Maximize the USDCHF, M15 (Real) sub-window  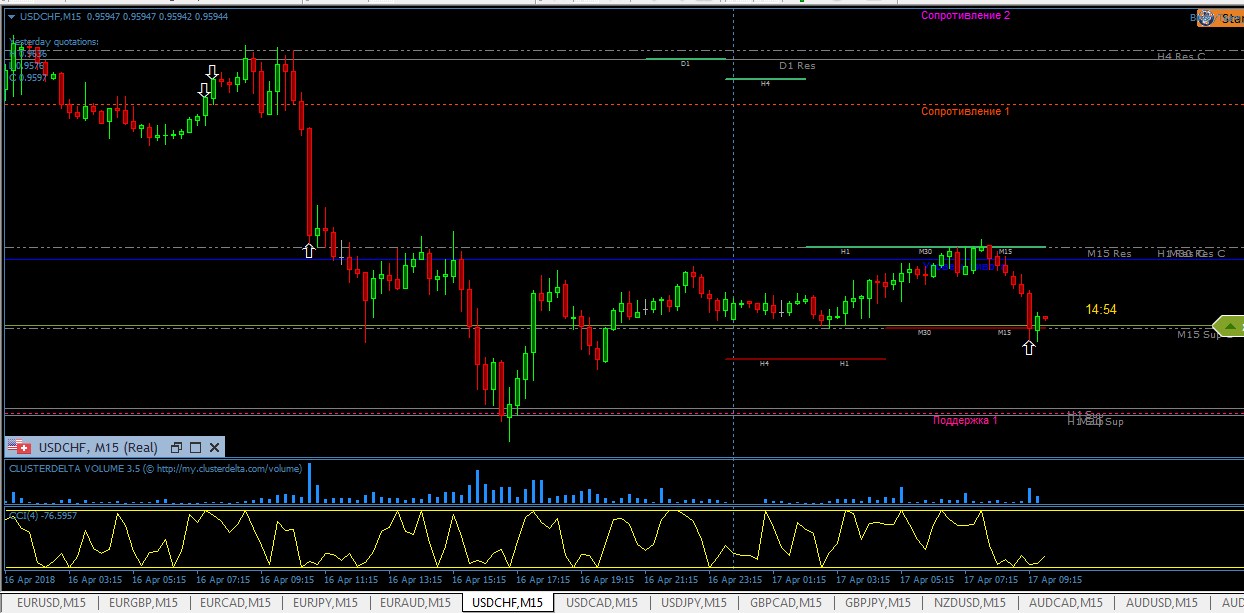coord(196,447)
